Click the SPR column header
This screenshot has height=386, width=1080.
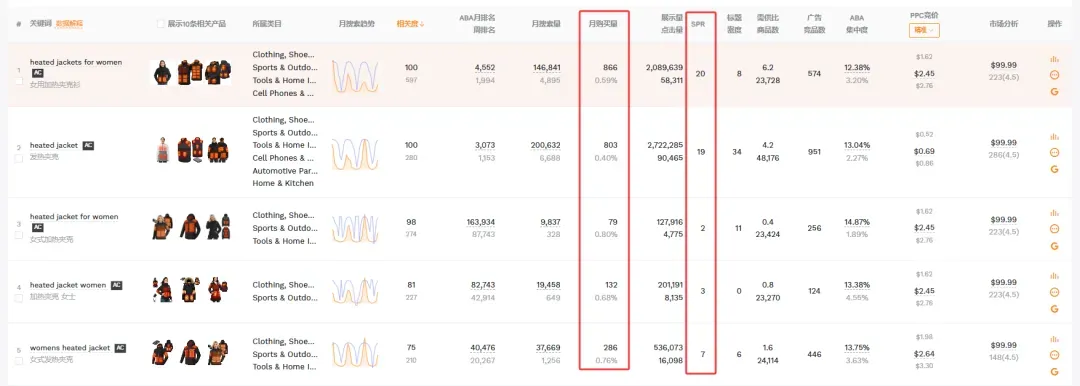(698, 24)
